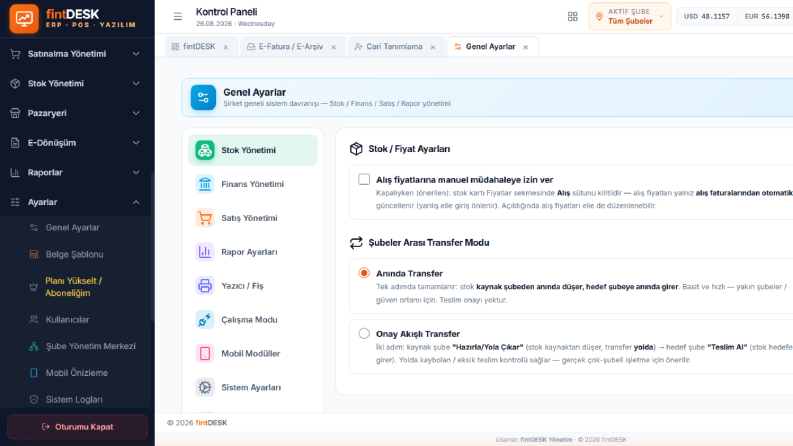Image resolution: width=793 pixels, height=446 pixels.
Task: Open Finans Yönetimi settings section
Action: click(253, 184)
